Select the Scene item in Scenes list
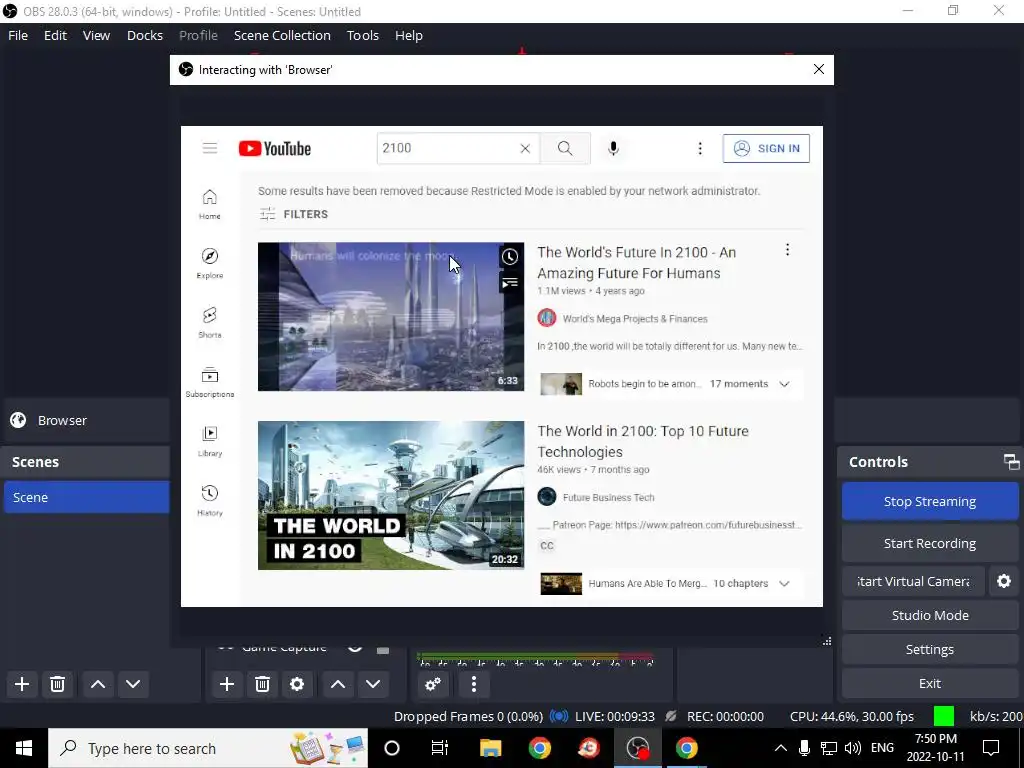The height and width of the screenshot is (768, 1024). [x=86, y=497]
